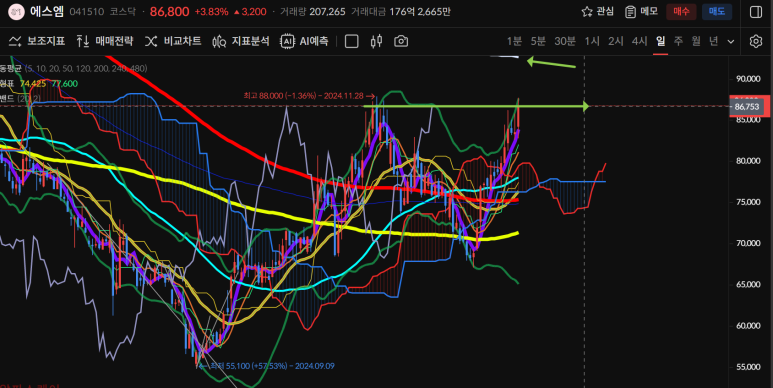Image resolution: width=773 pixels, height=388 pixels.
Task: Expand the timeframe dropdown chevron
Action: tap(731, 42)
